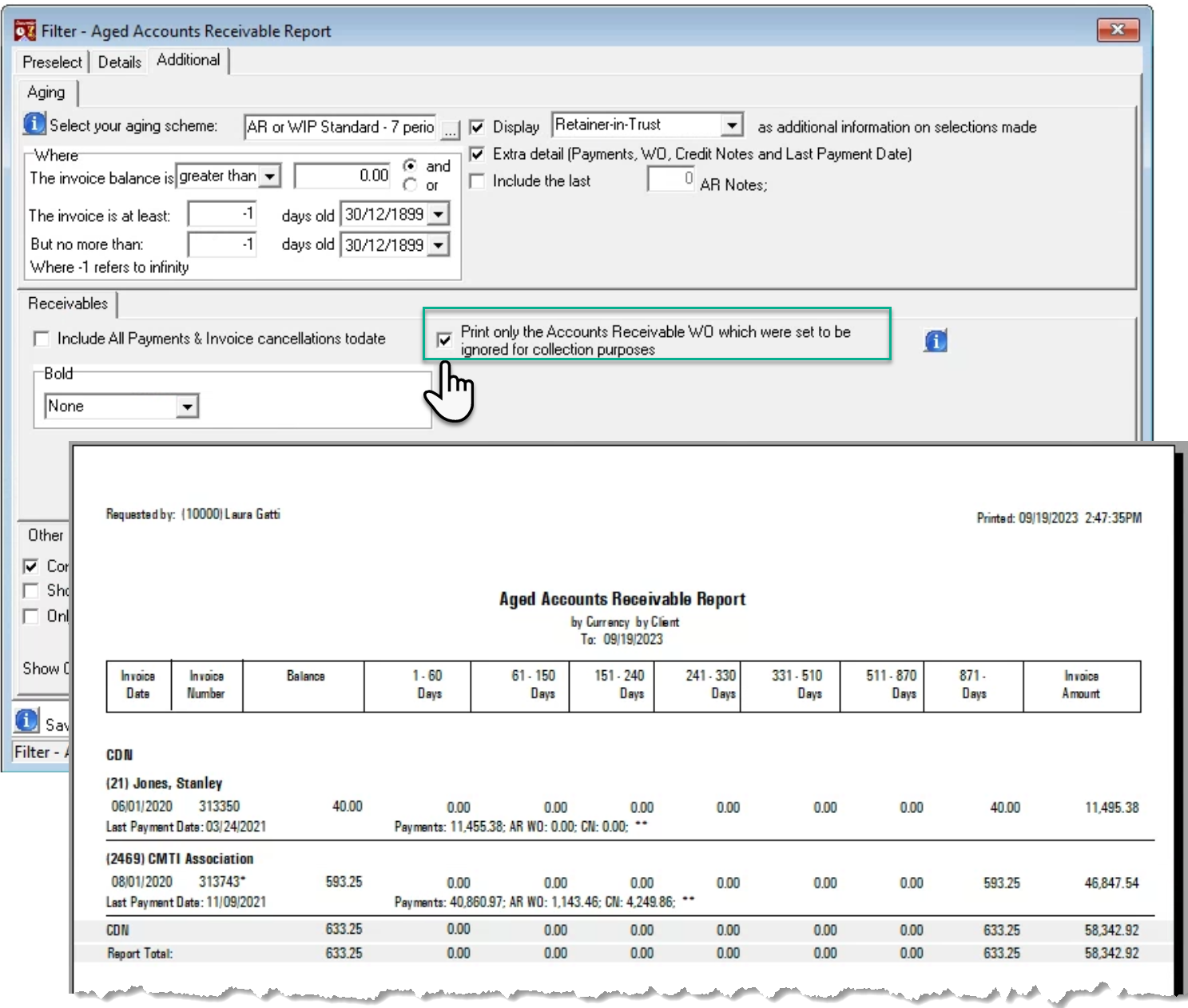
Task: Click the 'at least' days old field
Action: click(222, 213)
